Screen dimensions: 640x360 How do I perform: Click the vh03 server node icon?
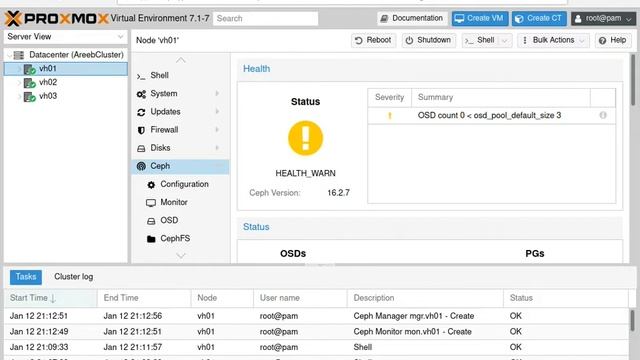point(29,97)
